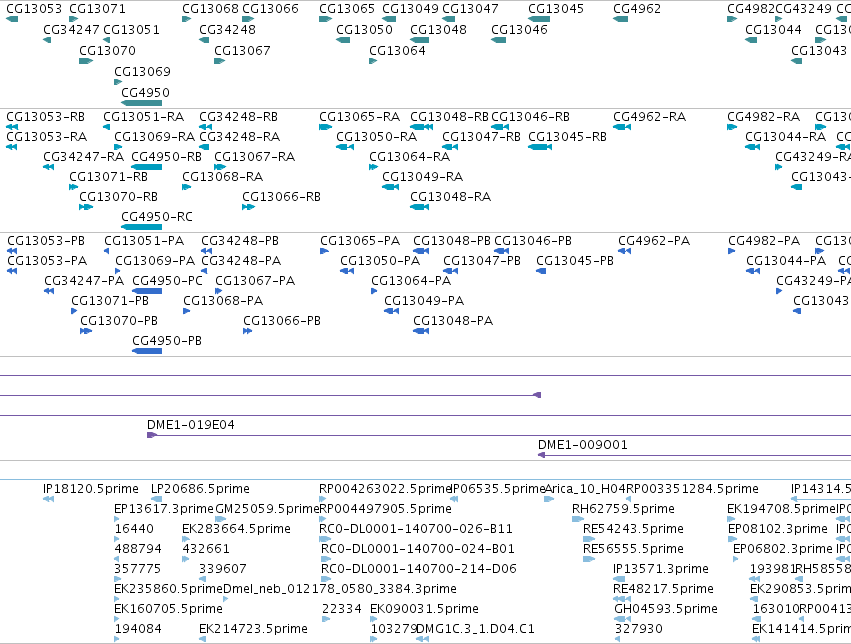This screenshot has width=851, height=644.
Task: Click the CG4950-RC transcript label
Action: click(x=157, y=216)
